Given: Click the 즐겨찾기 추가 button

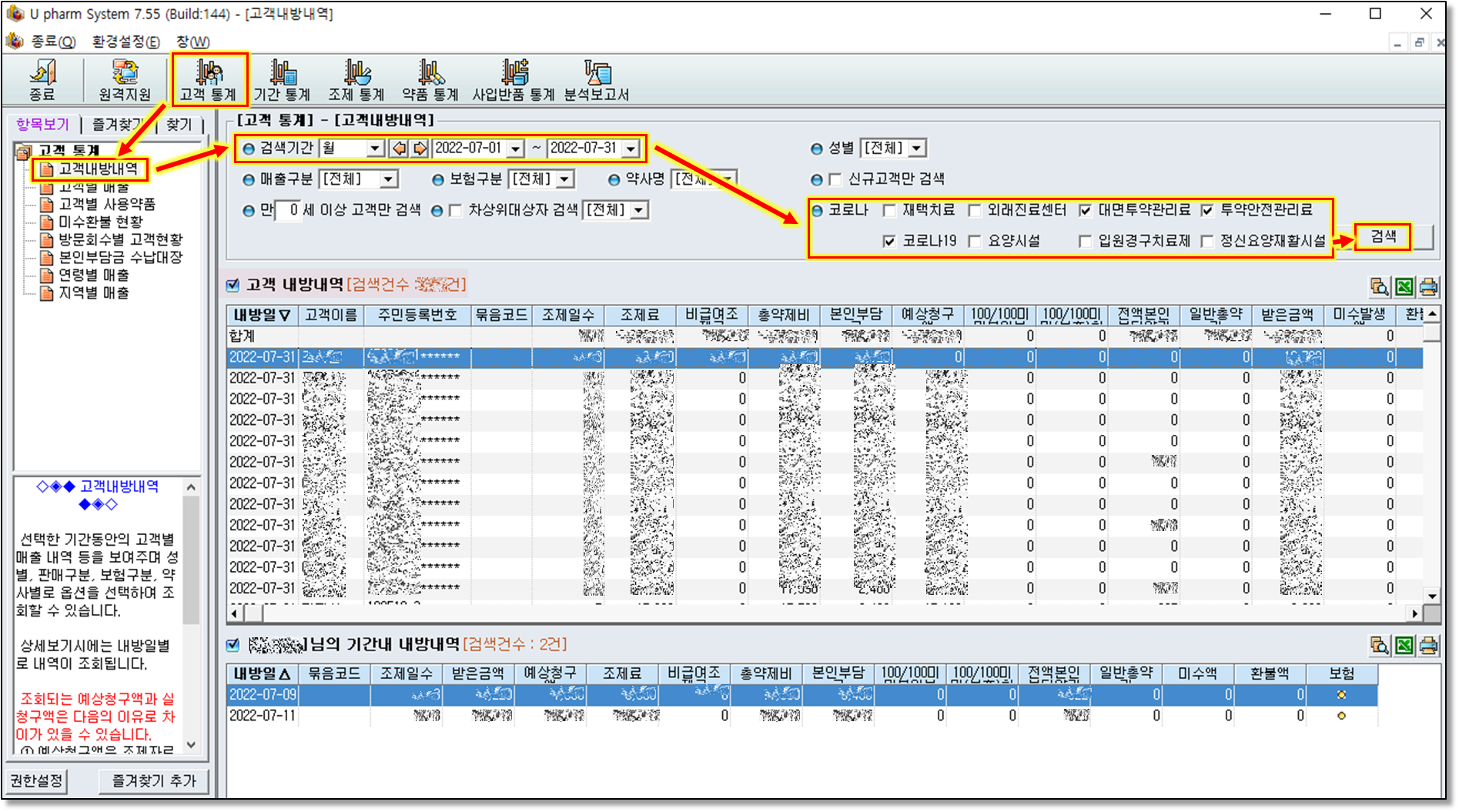Looking at the screenshot, I should (x=154, y=780).
